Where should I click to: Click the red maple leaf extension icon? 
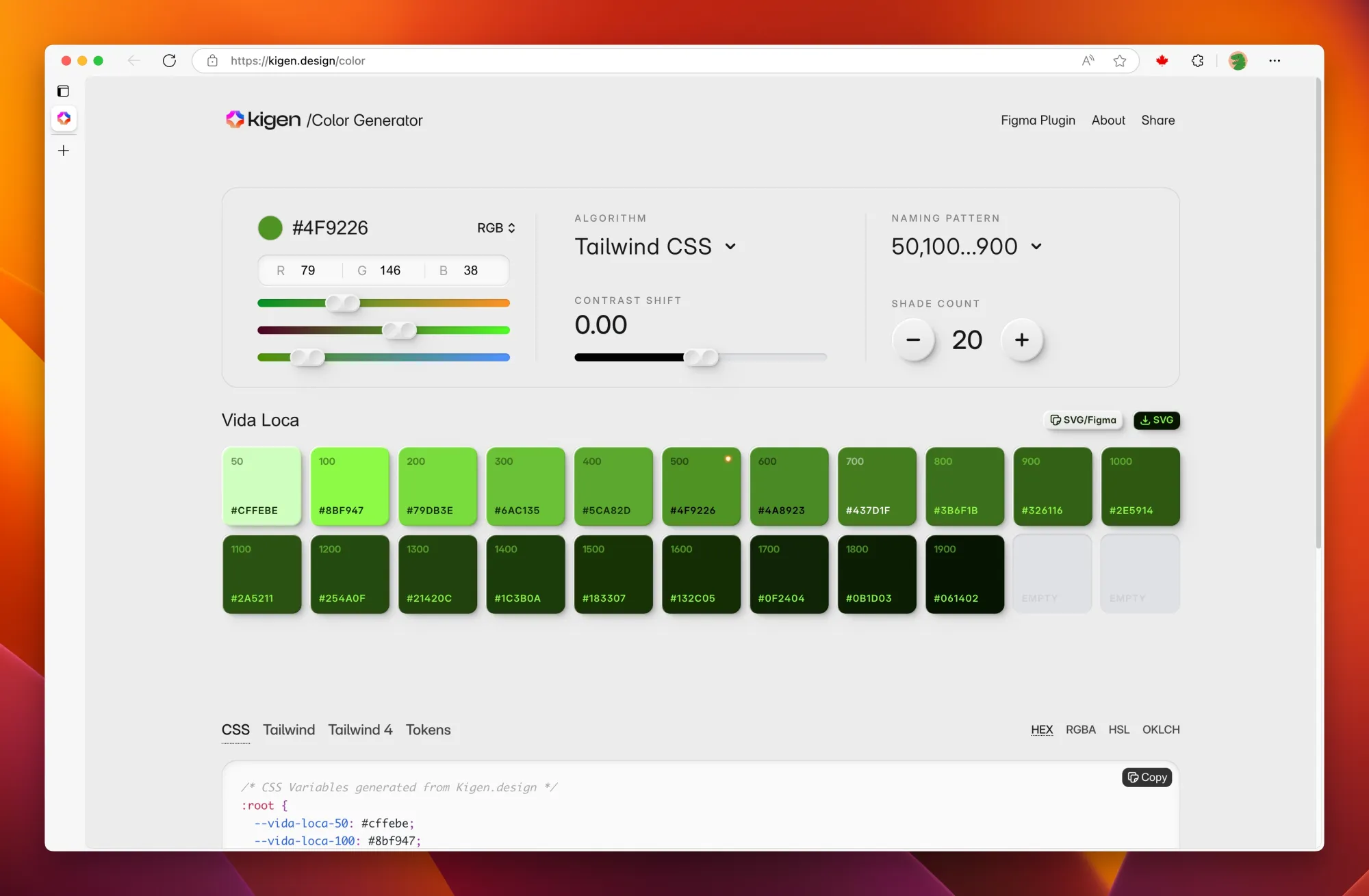(x=1162, y=60)
